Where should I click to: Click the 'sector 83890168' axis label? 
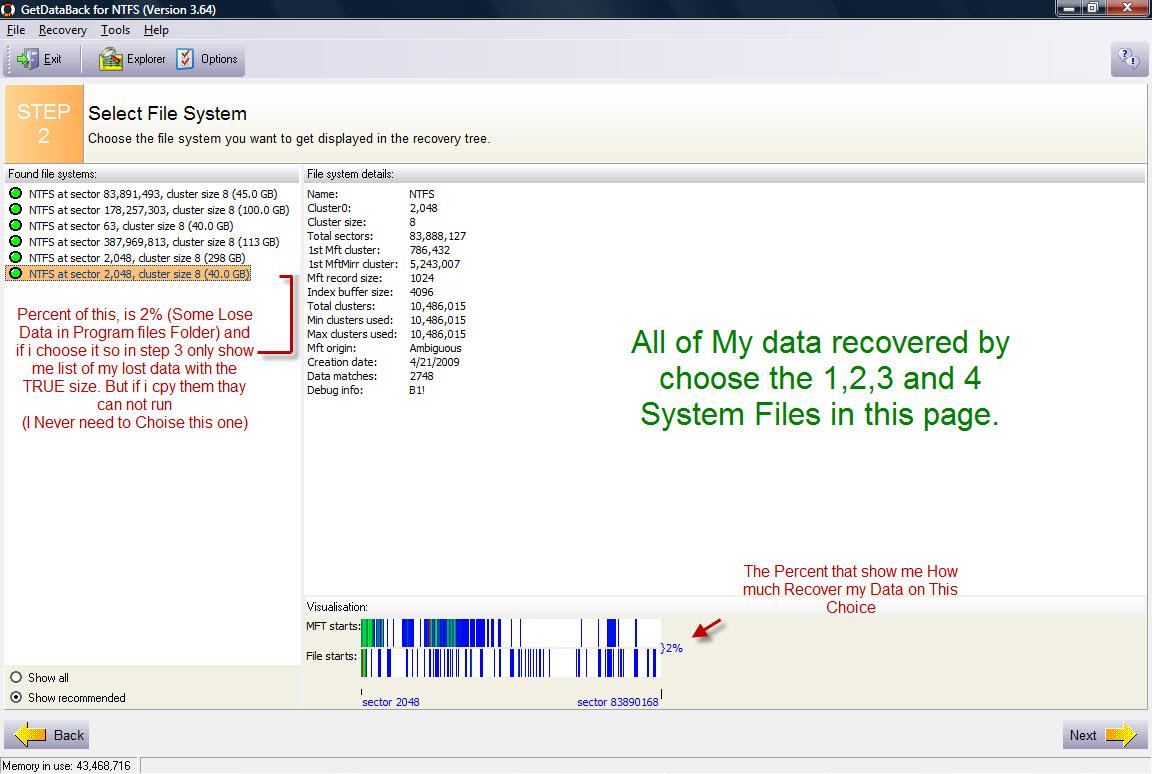coord(618,702)
